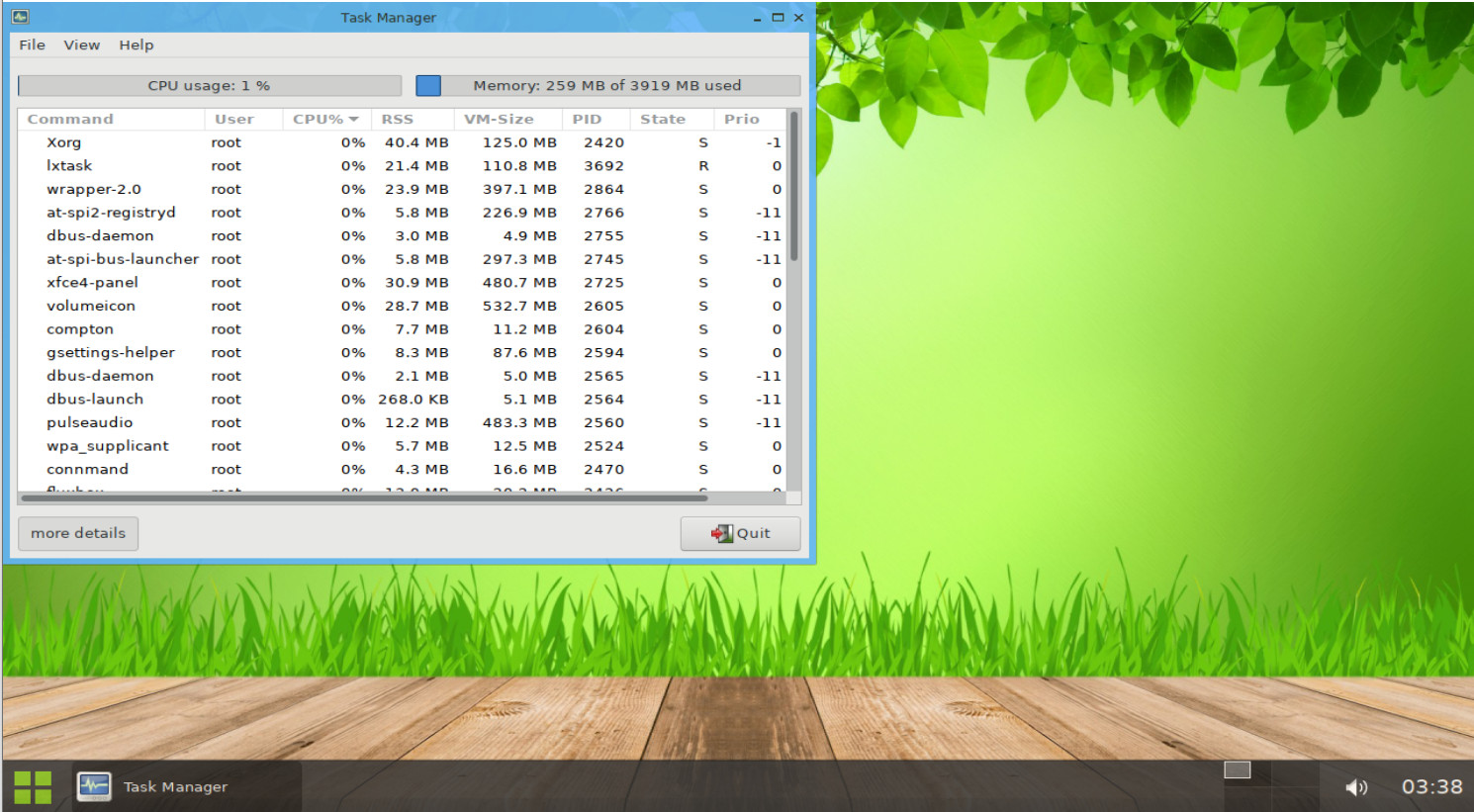1474x812 pixels.
Task: Click Task Manager taskbar entry
Action: (x=187, y=787)
